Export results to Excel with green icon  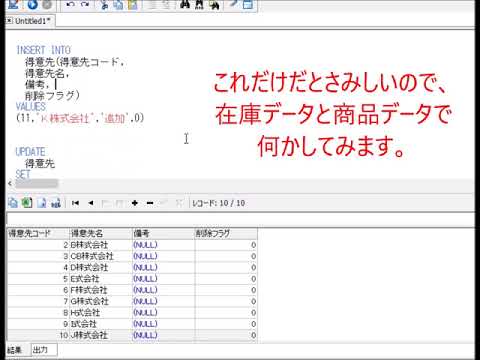[27, 203]
